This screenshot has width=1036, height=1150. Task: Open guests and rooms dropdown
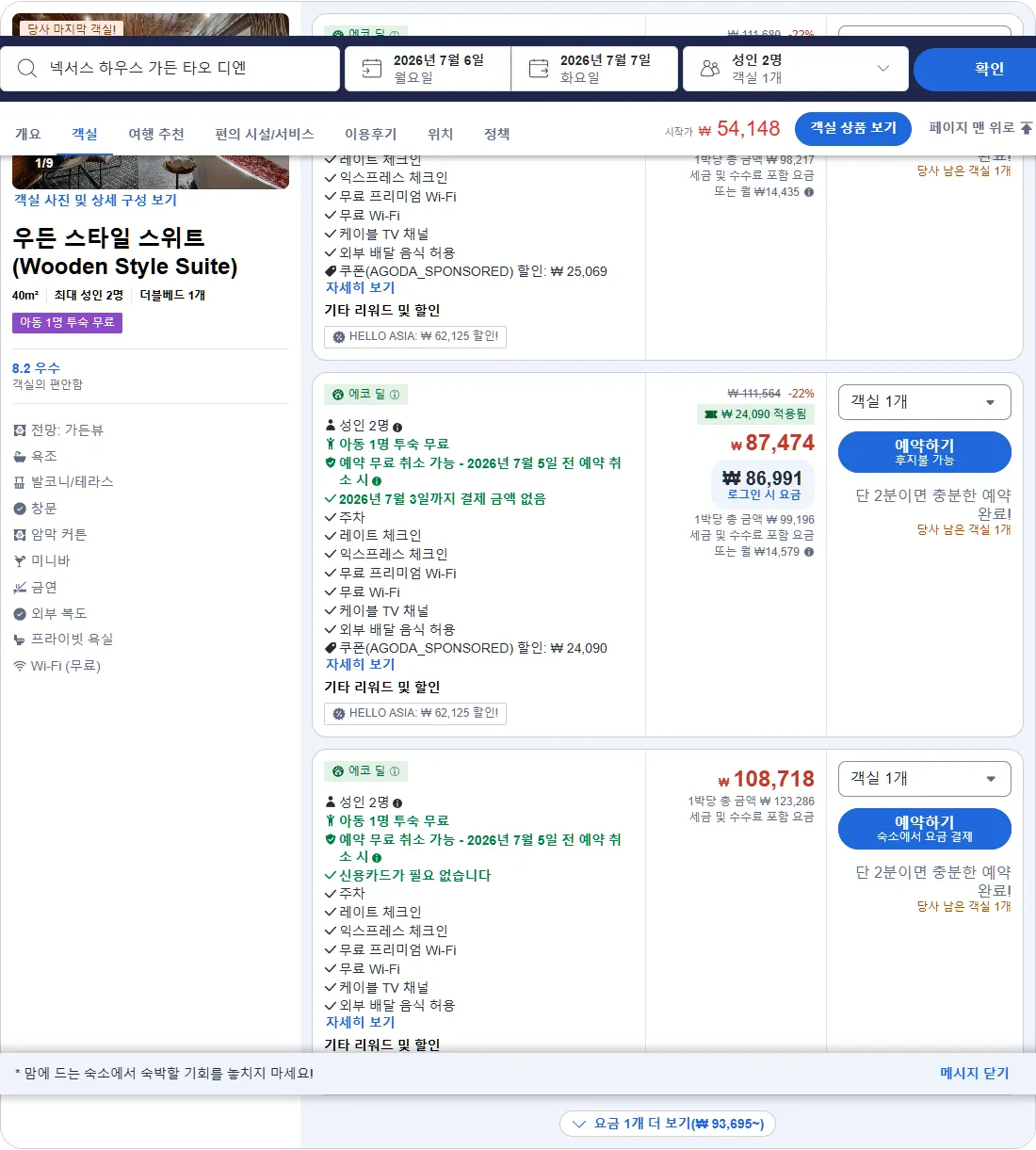[795, 68]
